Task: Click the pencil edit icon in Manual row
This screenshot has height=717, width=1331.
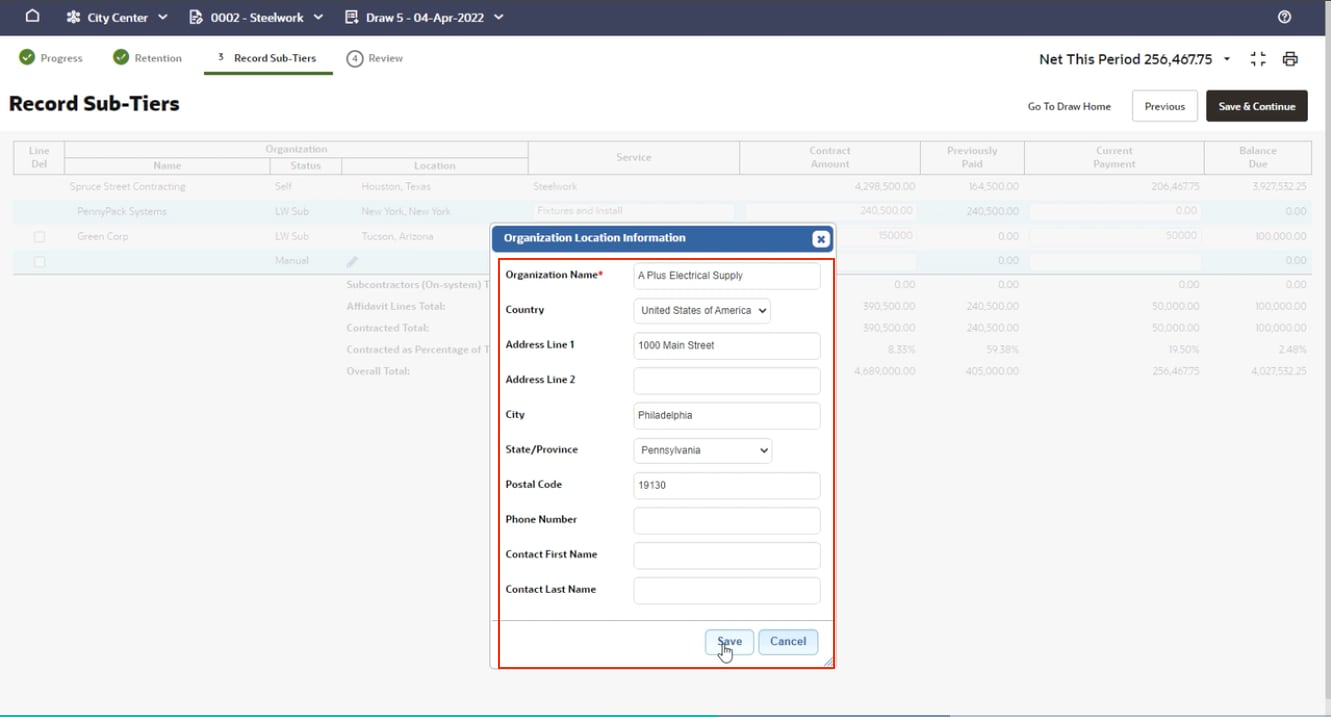Action: click(x=352, y=262)
